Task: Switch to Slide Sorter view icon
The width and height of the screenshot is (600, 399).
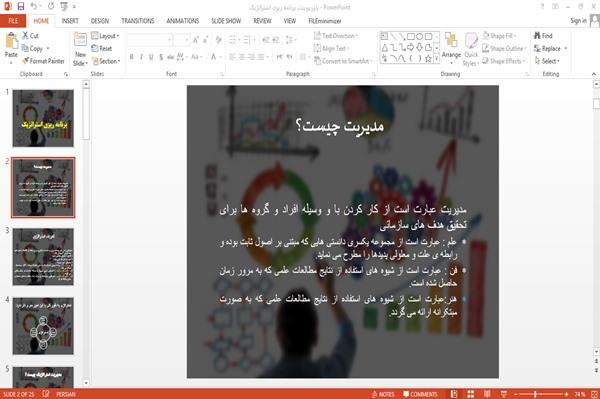Action: [471, 394]
